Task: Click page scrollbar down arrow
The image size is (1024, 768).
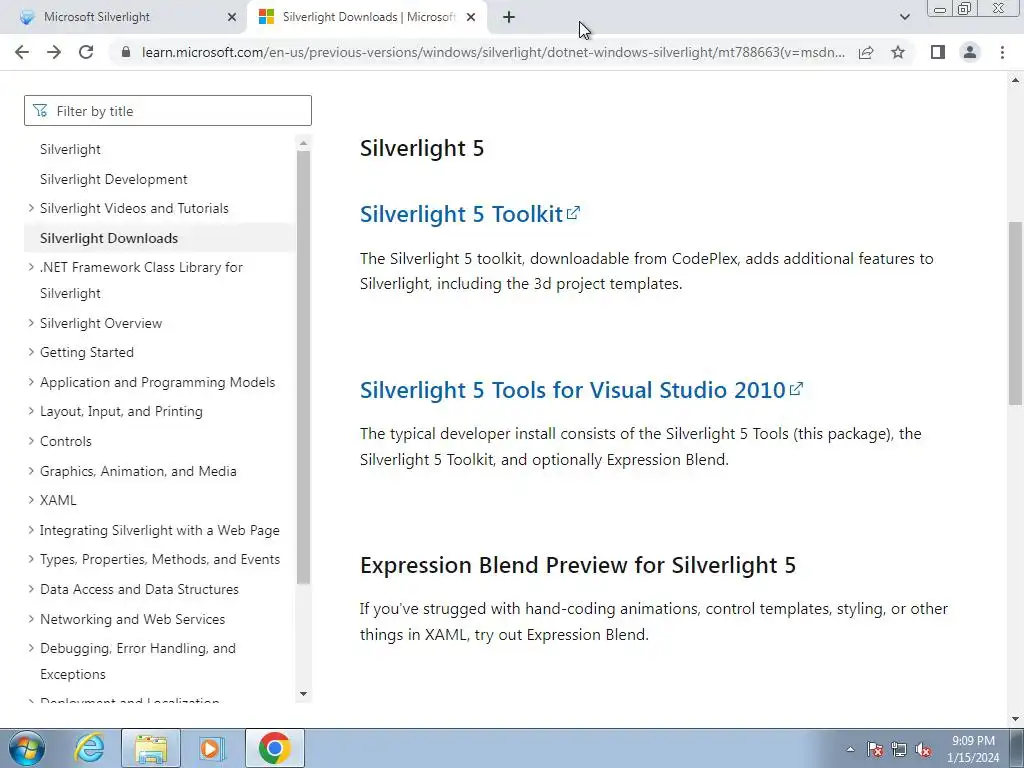Action: [x=1016, y=720]
